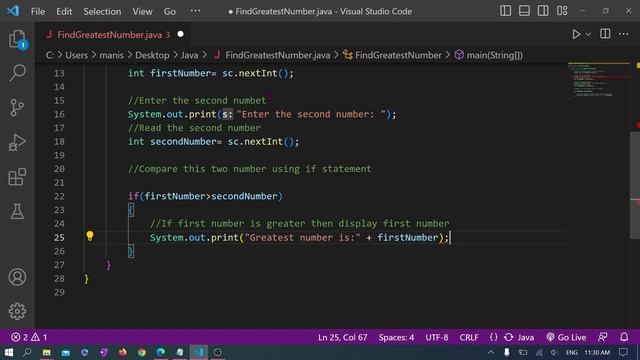Click the C: drive breadcrumb
The width and height of the screenshot is (640, 360).
click(49, 55)
